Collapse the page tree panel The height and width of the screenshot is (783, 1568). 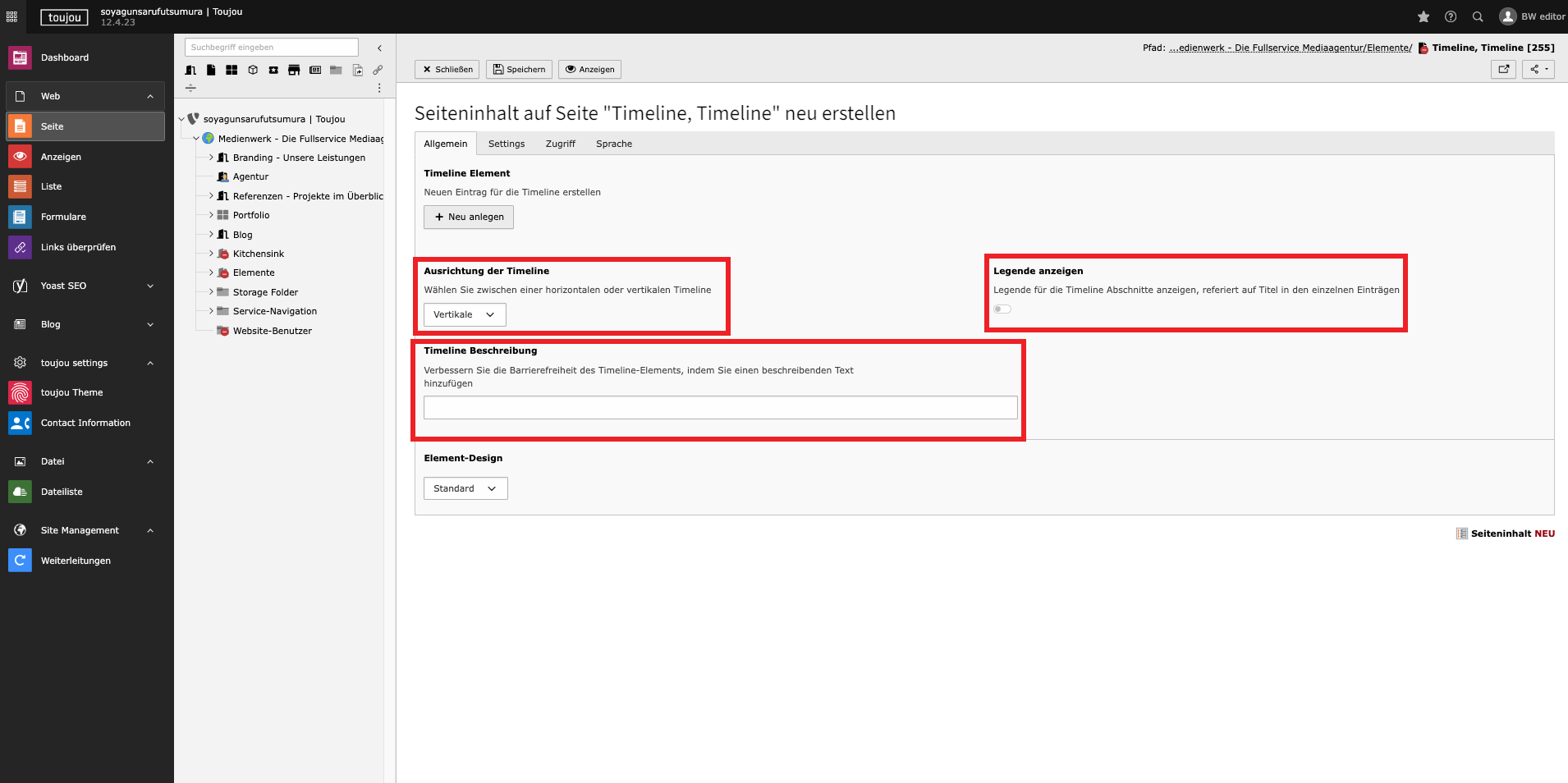(379, 48)
